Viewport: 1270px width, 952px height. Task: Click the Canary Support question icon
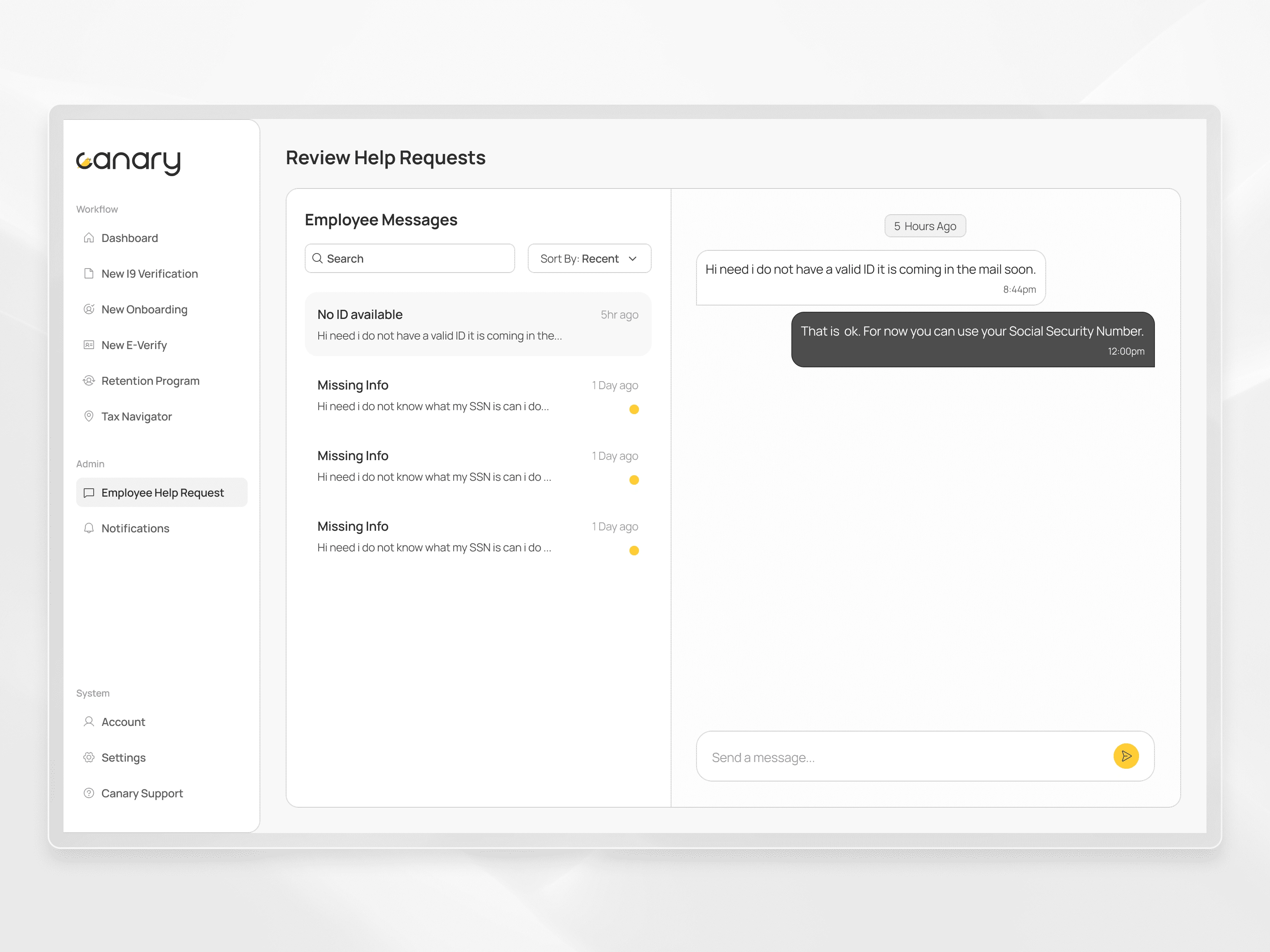89,793
